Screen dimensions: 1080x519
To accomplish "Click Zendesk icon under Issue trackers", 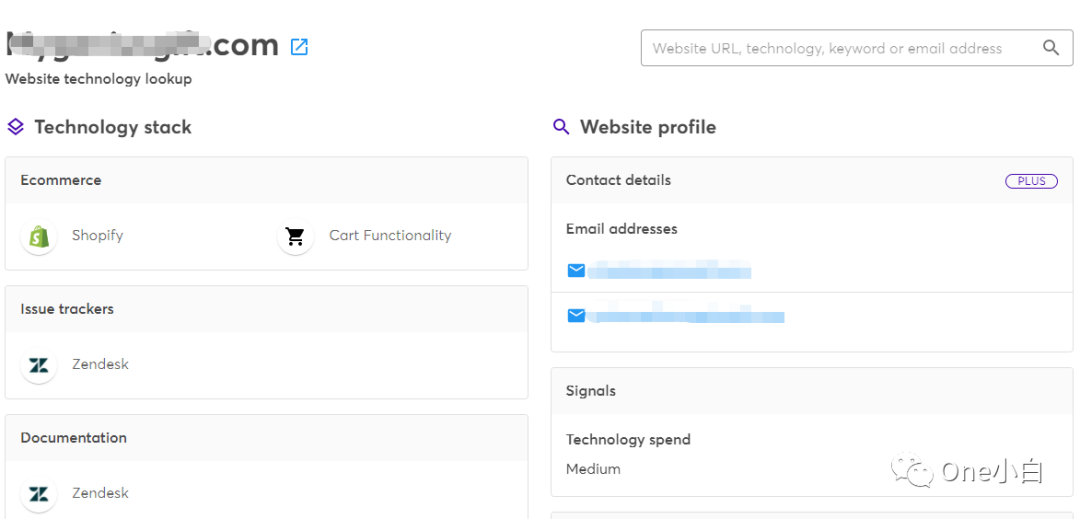I will 39,365.
